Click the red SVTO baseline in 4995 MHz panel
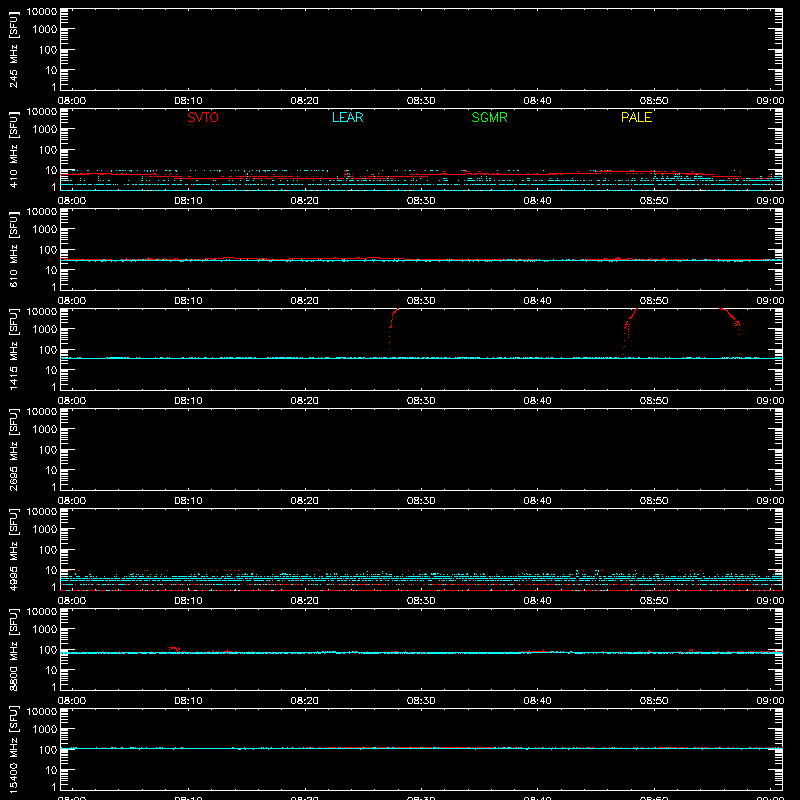 (421, 590)
